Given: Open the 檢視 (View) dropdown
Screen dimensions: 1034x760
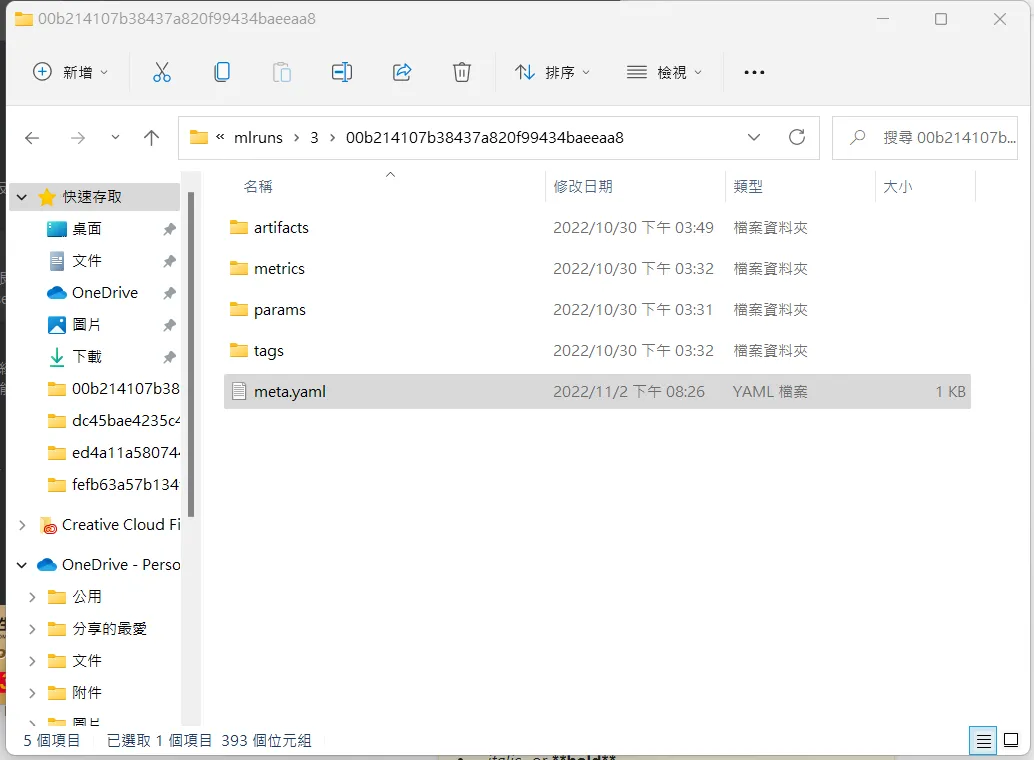Looking at the screenshot, I should click(x=664, y=72).
